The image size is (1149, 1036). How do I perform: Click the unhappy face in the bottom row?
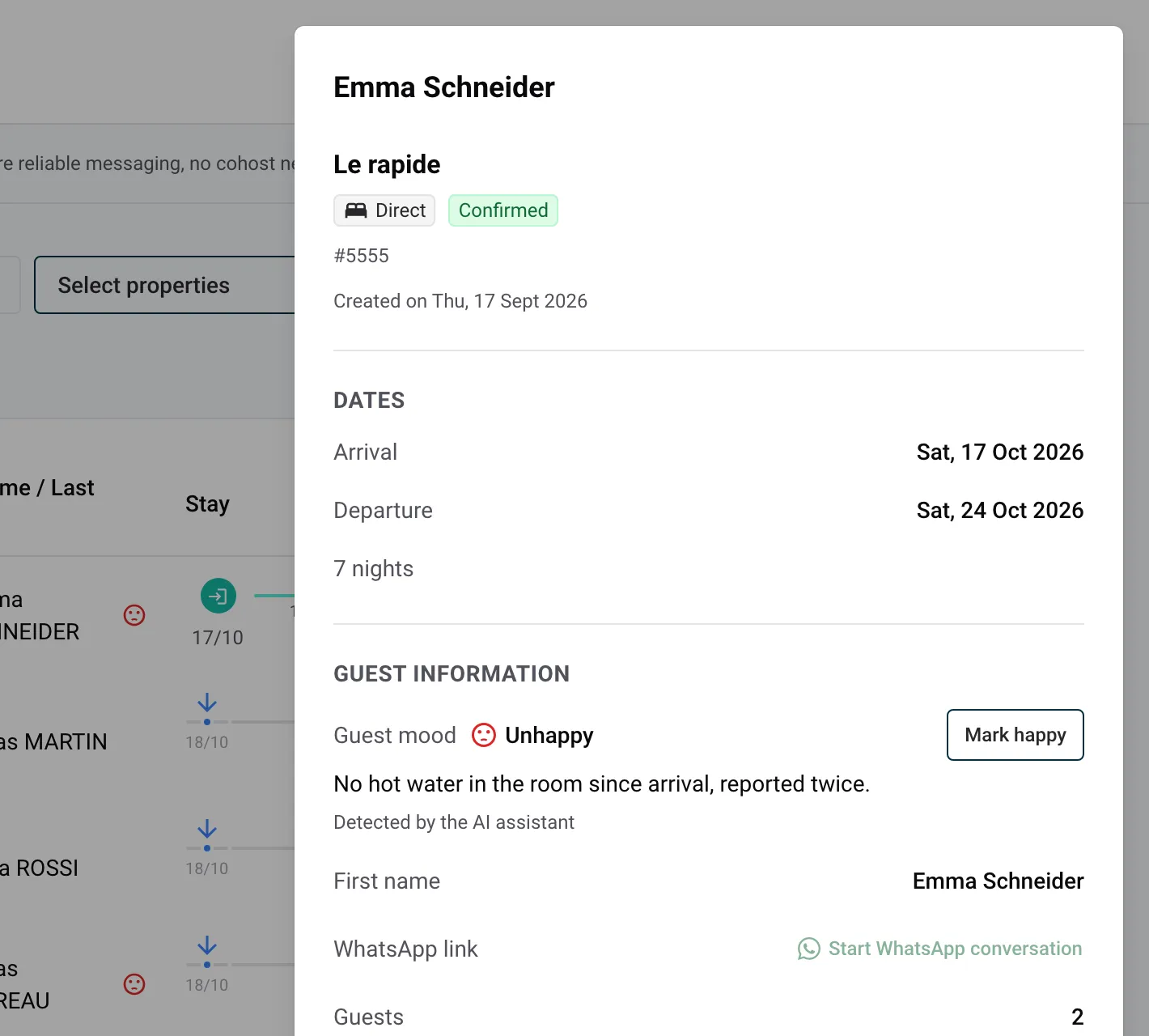(x=134, y=984)
